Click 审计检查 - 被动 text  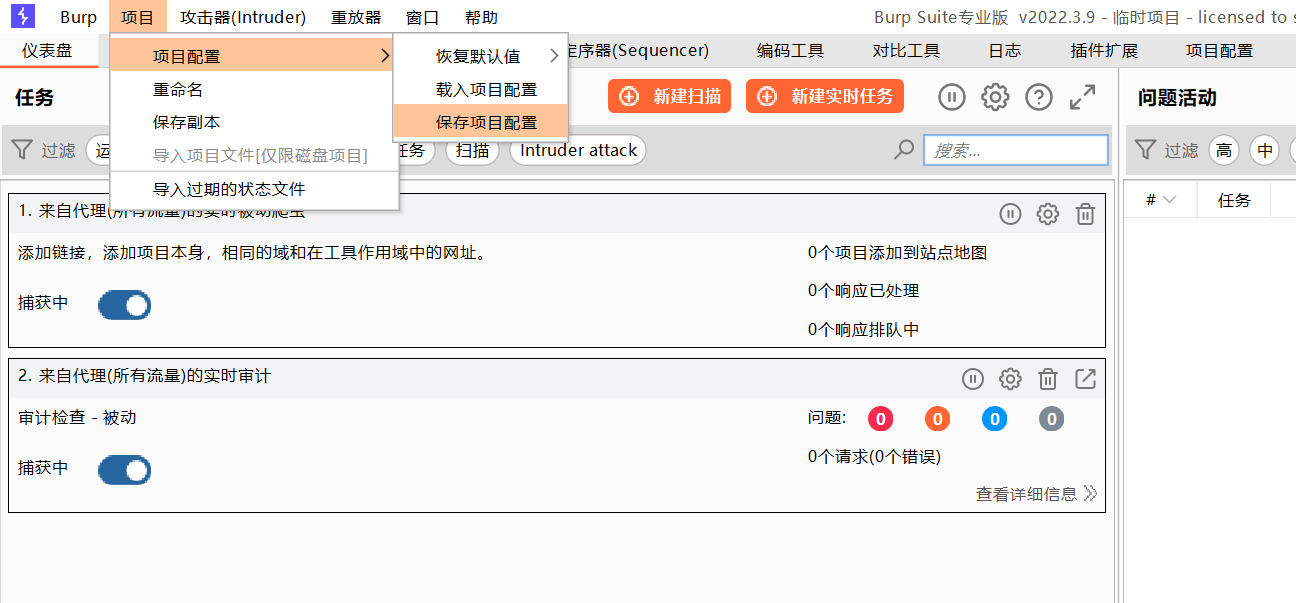tap(77, 418)
